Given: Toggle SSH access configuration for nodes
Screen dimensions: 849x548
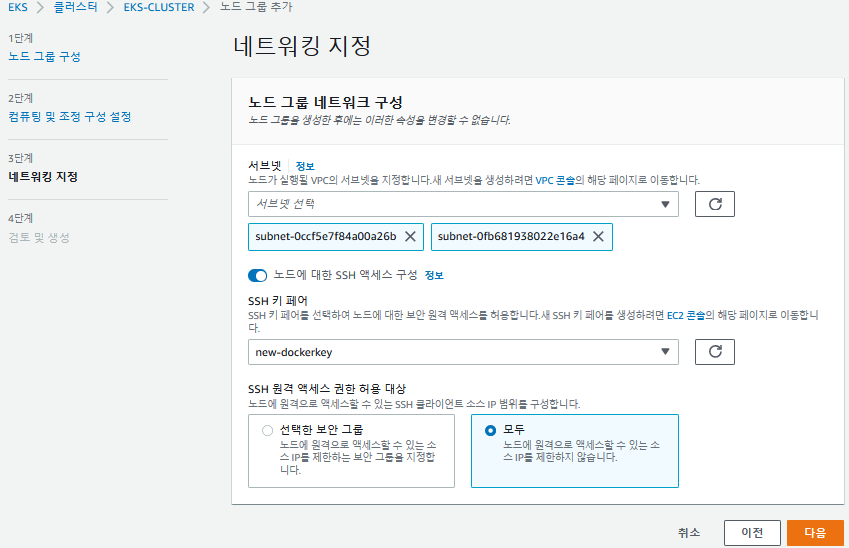Looking at the screenshot, I should (258, 276).
